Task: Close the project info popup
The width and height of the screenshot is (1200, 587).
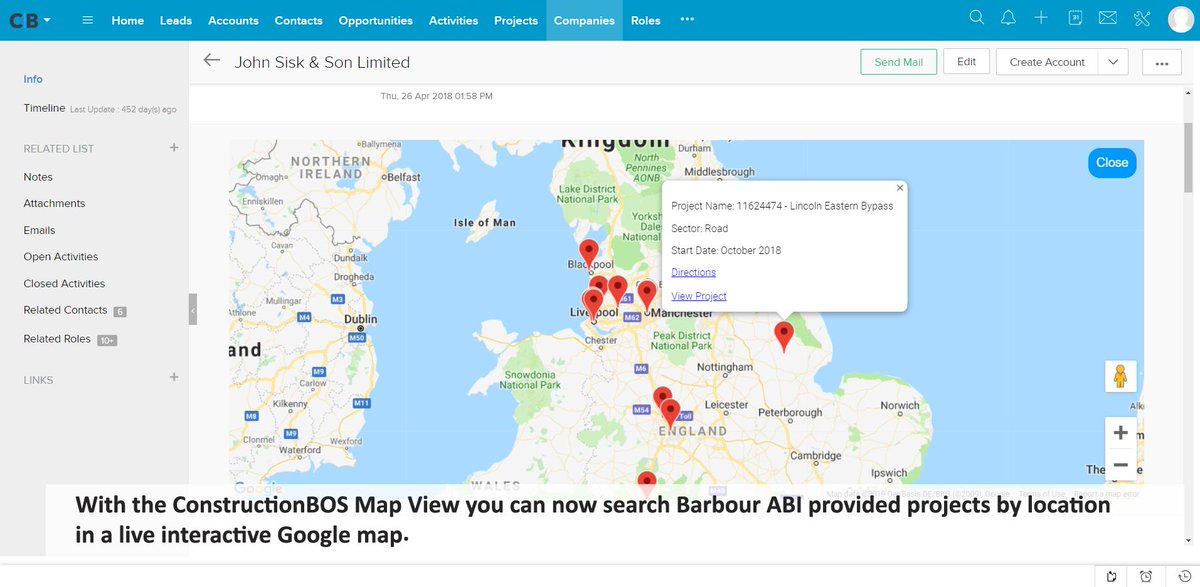Action: point(899,187)
